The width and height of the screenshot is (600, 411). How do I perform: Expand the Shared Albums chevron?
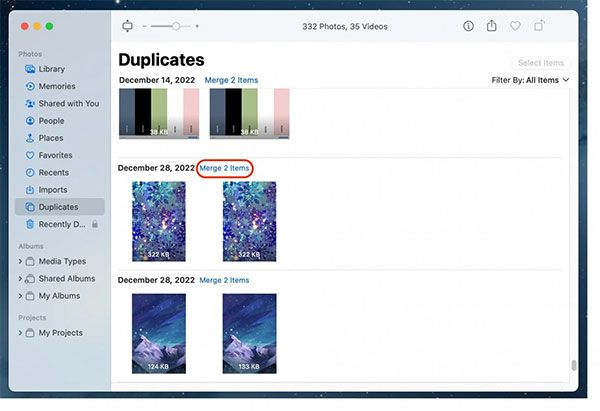[x=20, y=279]
